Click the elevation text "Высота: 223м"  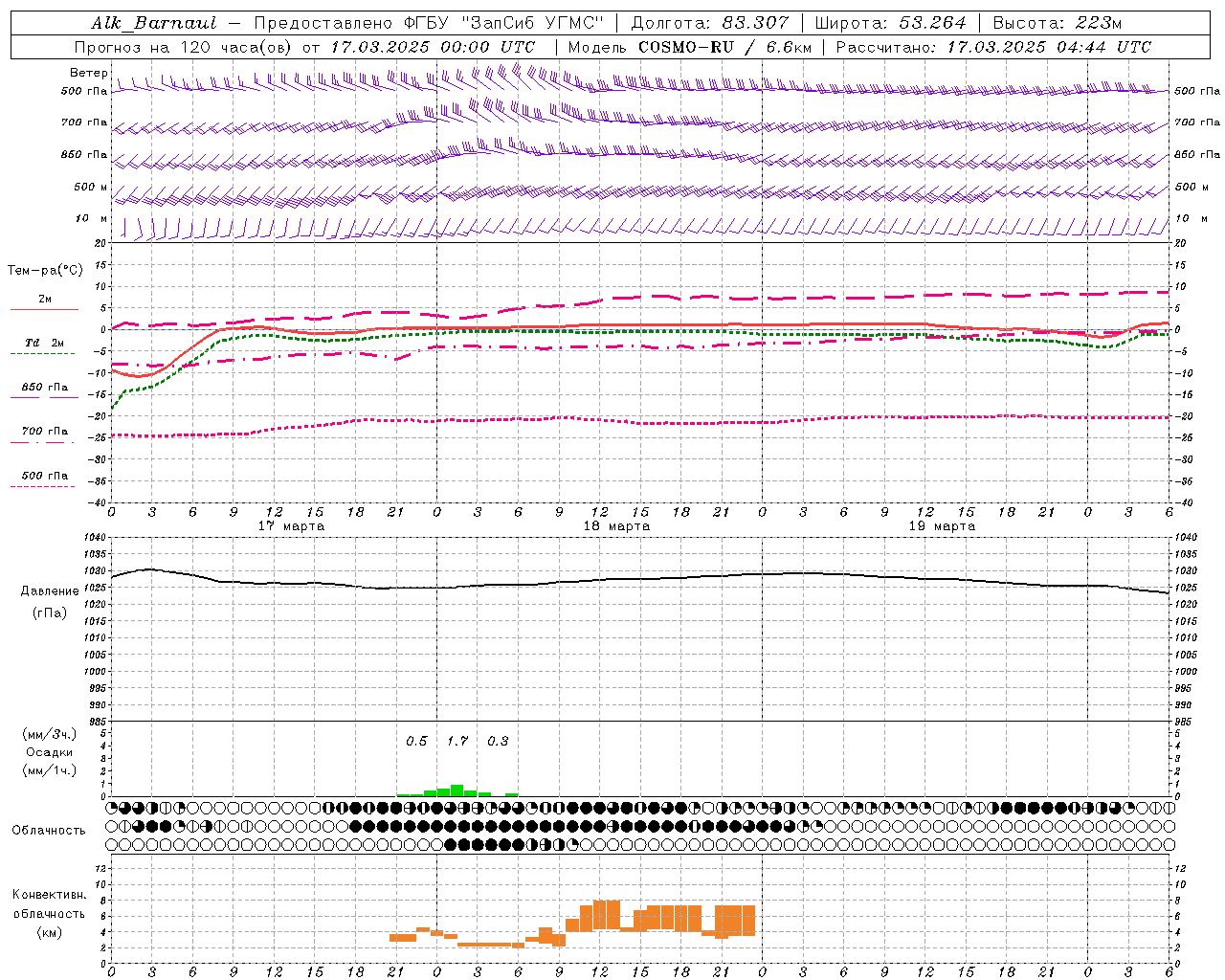click(1057, 23)
